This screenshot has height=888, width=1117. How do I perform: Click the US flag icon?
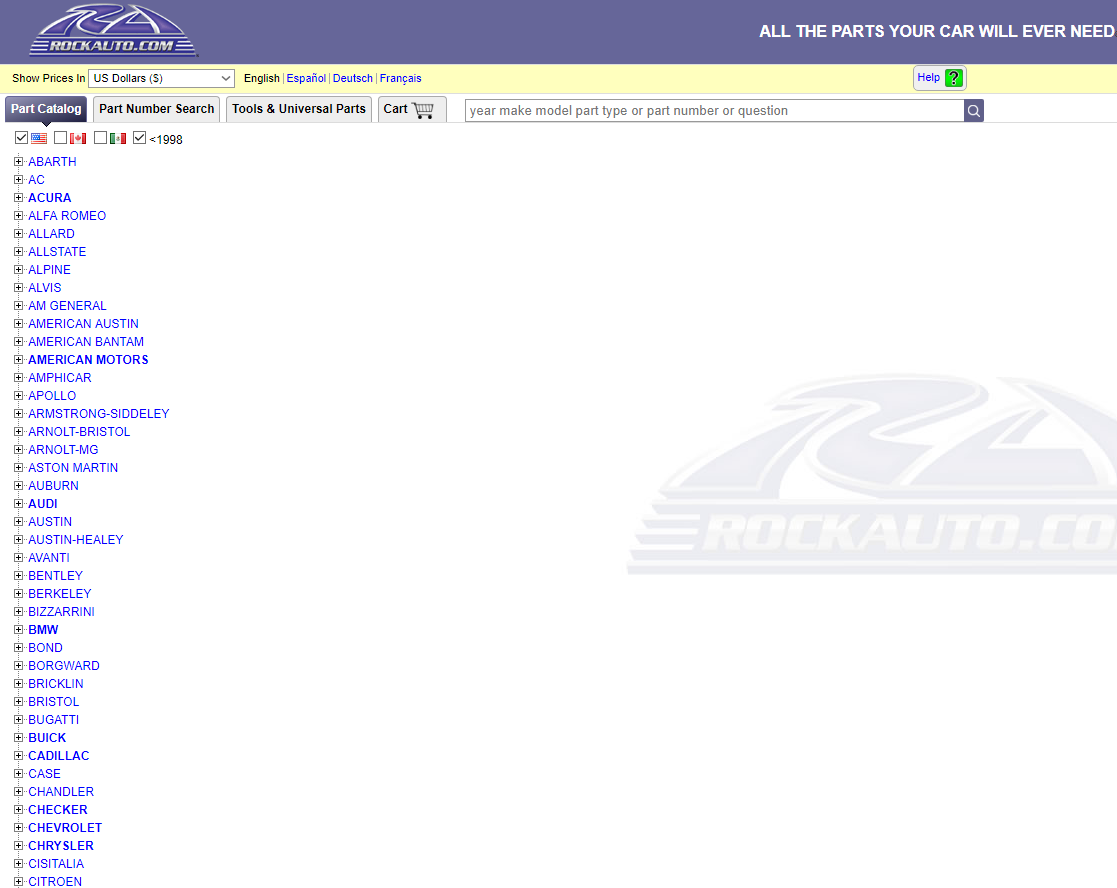39,138
